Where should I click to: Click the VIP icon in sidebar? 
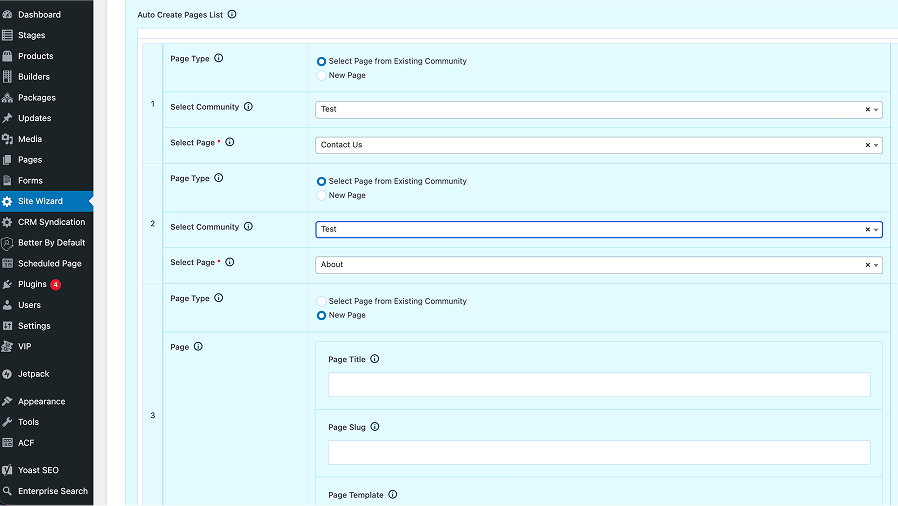[x=7, y=346]
